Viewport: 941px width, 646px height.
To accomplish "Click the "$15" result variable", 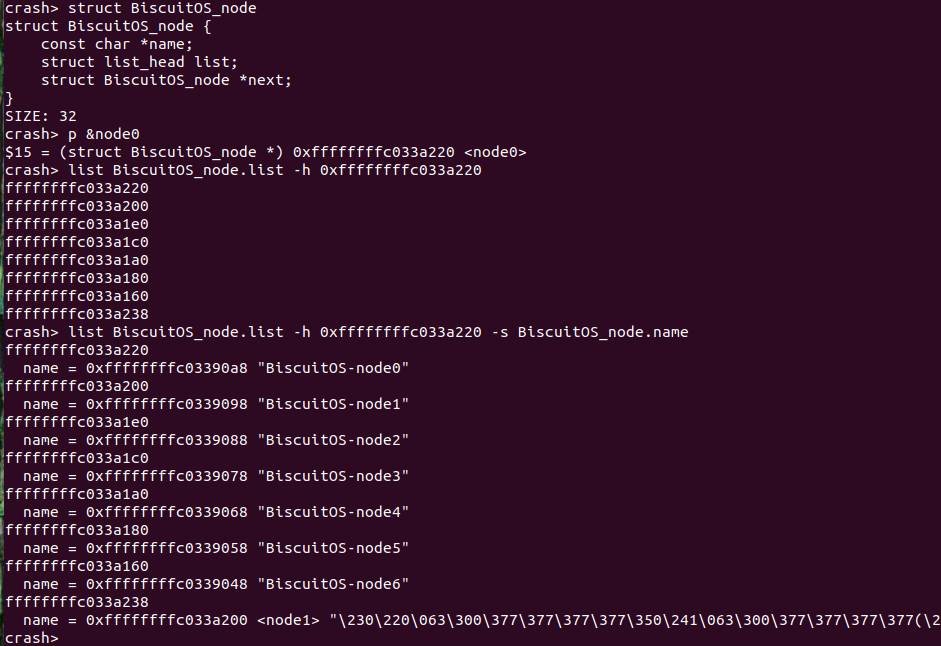I will [x=18, y=152].
